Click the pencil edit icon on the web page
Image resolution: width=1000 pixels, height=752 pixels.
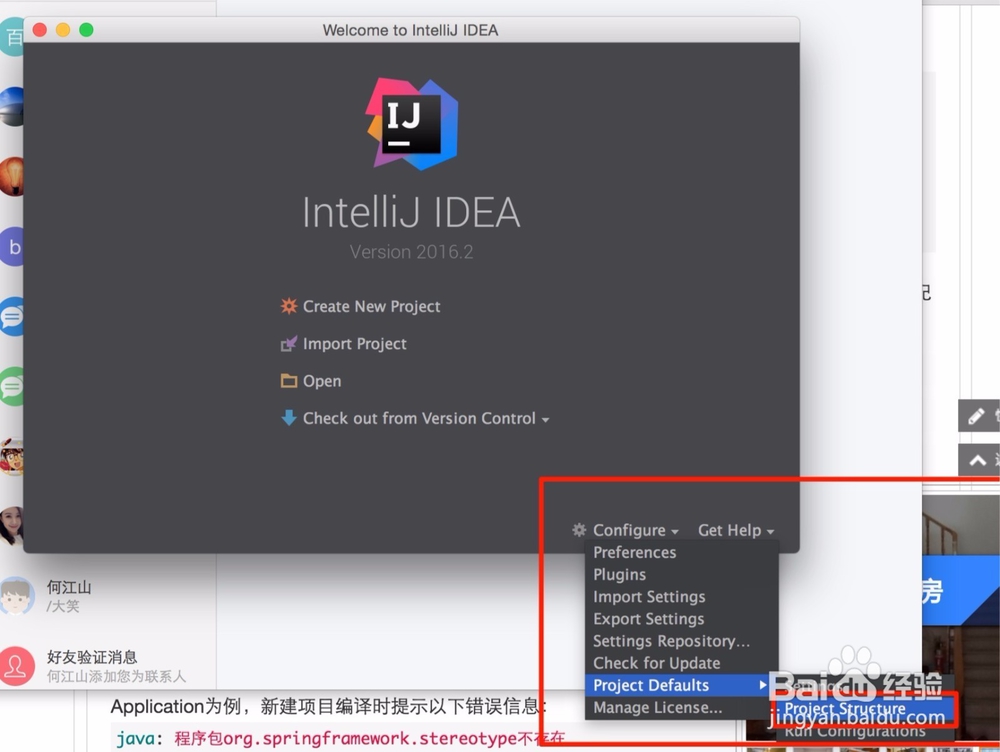coord(975,417)
